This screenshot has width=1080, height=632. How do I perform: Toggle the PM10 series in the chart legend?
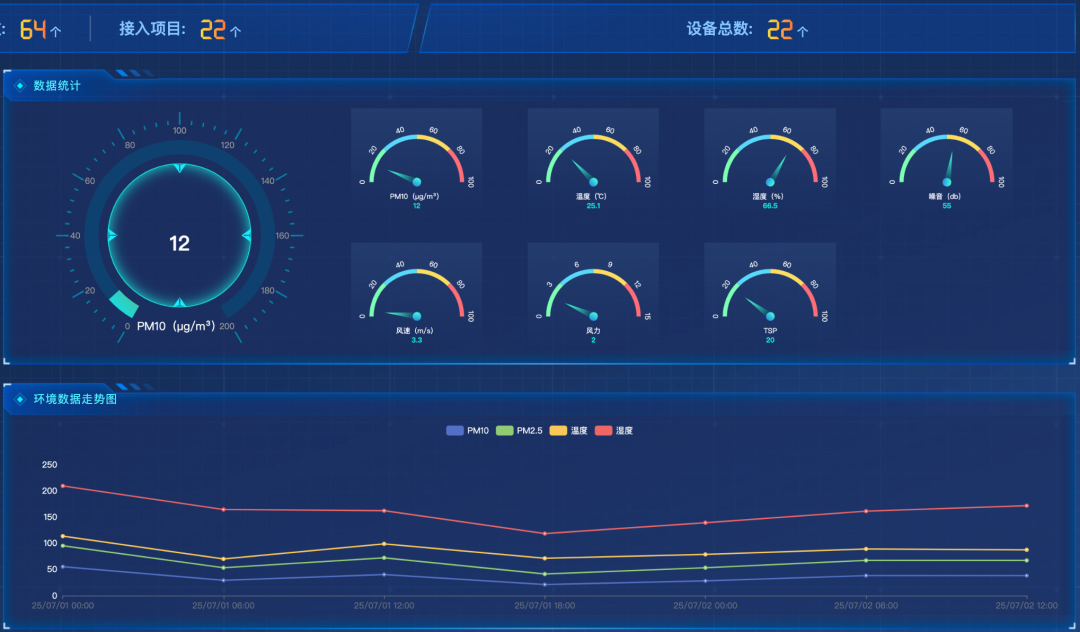tap(468, 430)
